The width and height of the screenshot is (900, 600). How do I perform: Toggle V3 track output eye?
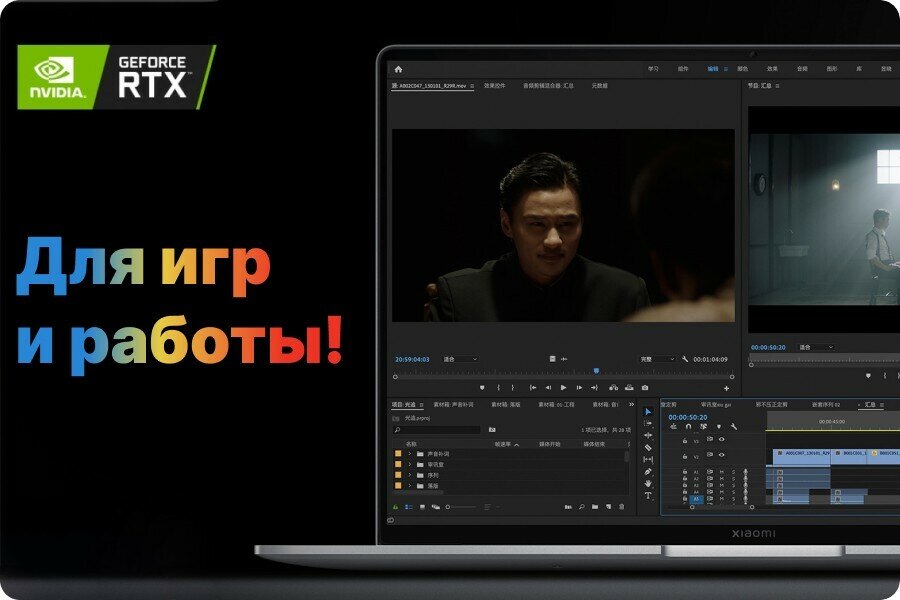point(721,439)
